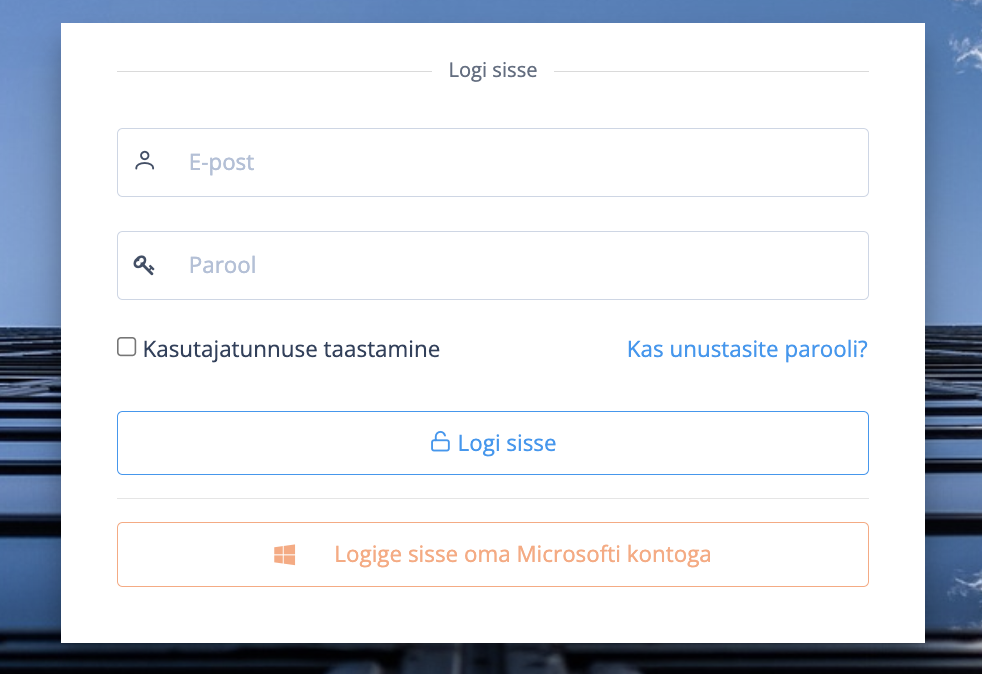Click the open padlock icon on login button
982x674 pixels.
[439, 442]
